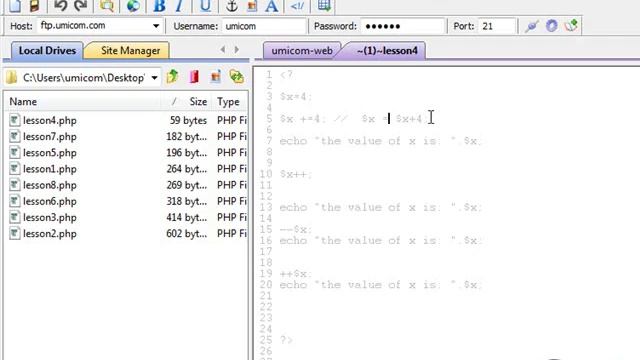Select lesson6.php in file list

(x=49, y=201)
